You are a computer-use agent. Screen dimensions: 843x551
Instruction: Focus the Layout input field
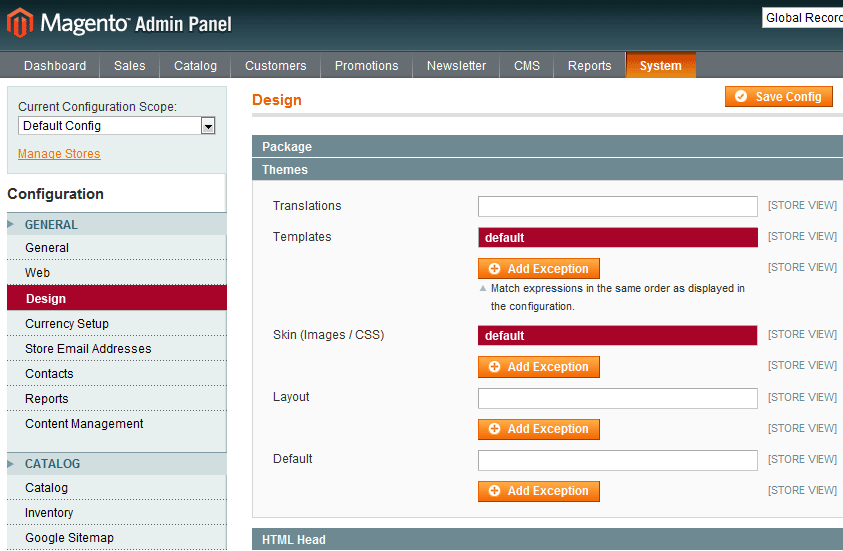coord(618,398)
